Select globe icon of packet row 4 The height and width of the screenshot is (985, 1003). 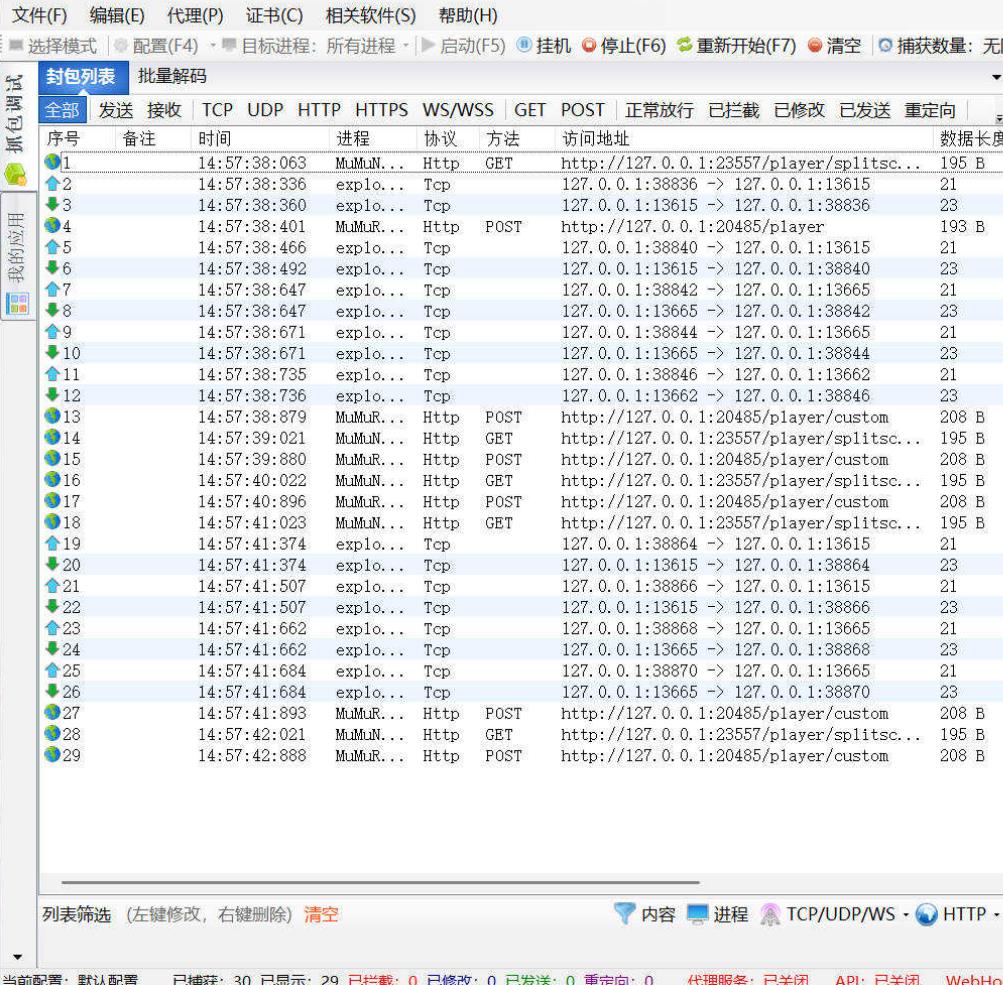52,225
